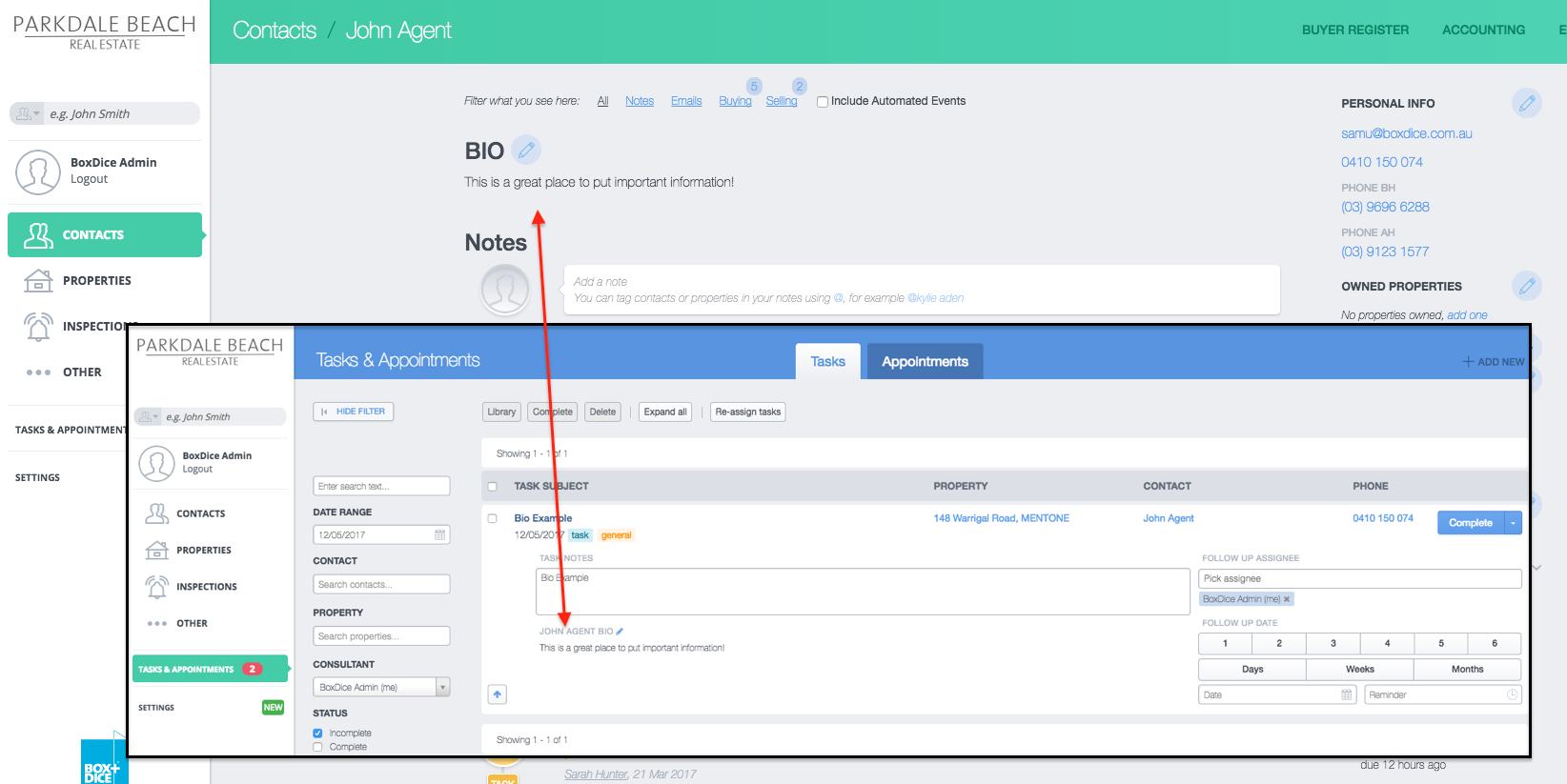Select Weeks as follow-up unit
This screenshot has height=784, width=1567.
pos(1360,670)
